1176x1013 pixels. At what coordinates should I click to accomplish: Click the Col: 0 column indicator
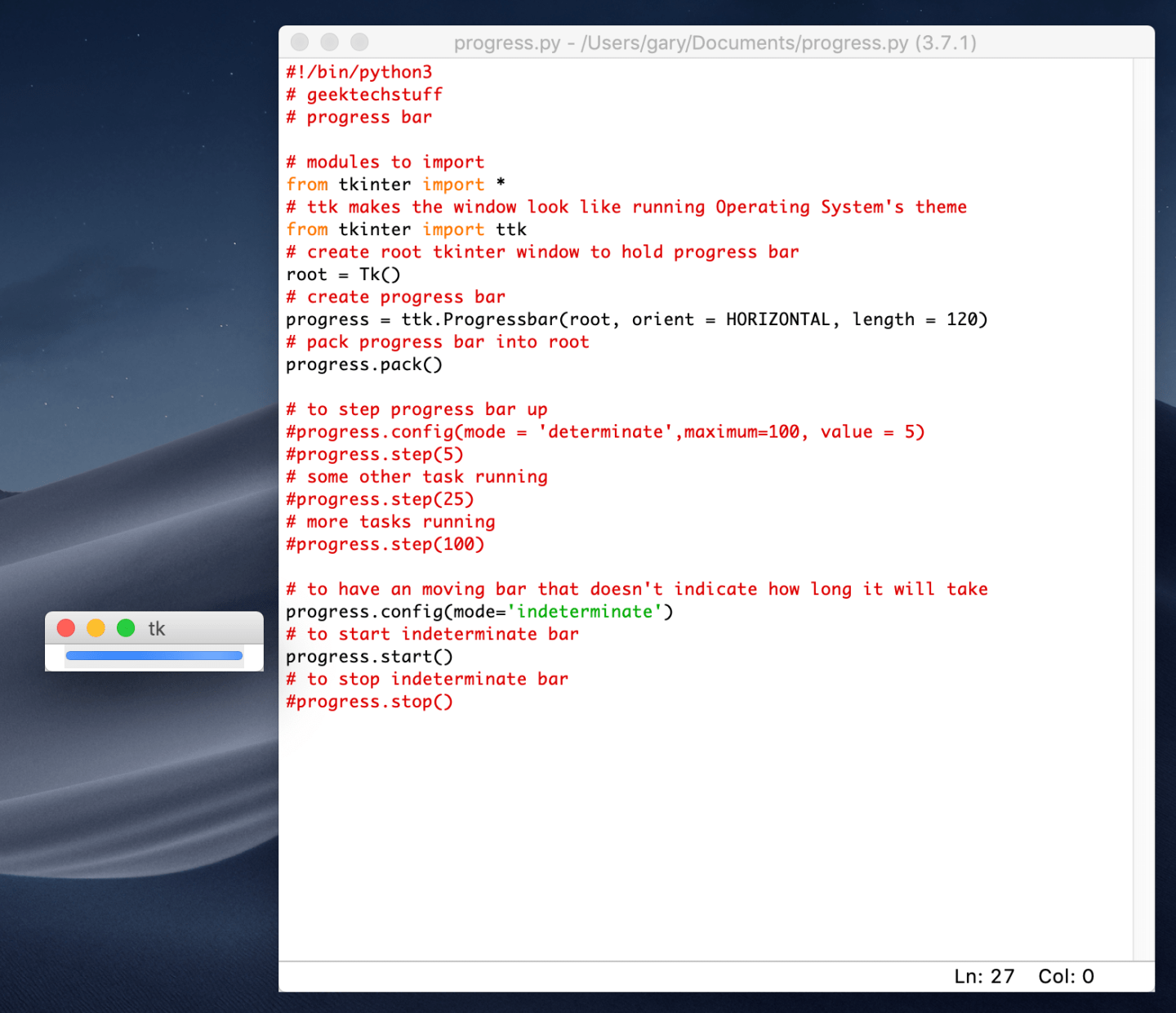pos(1065,976)
